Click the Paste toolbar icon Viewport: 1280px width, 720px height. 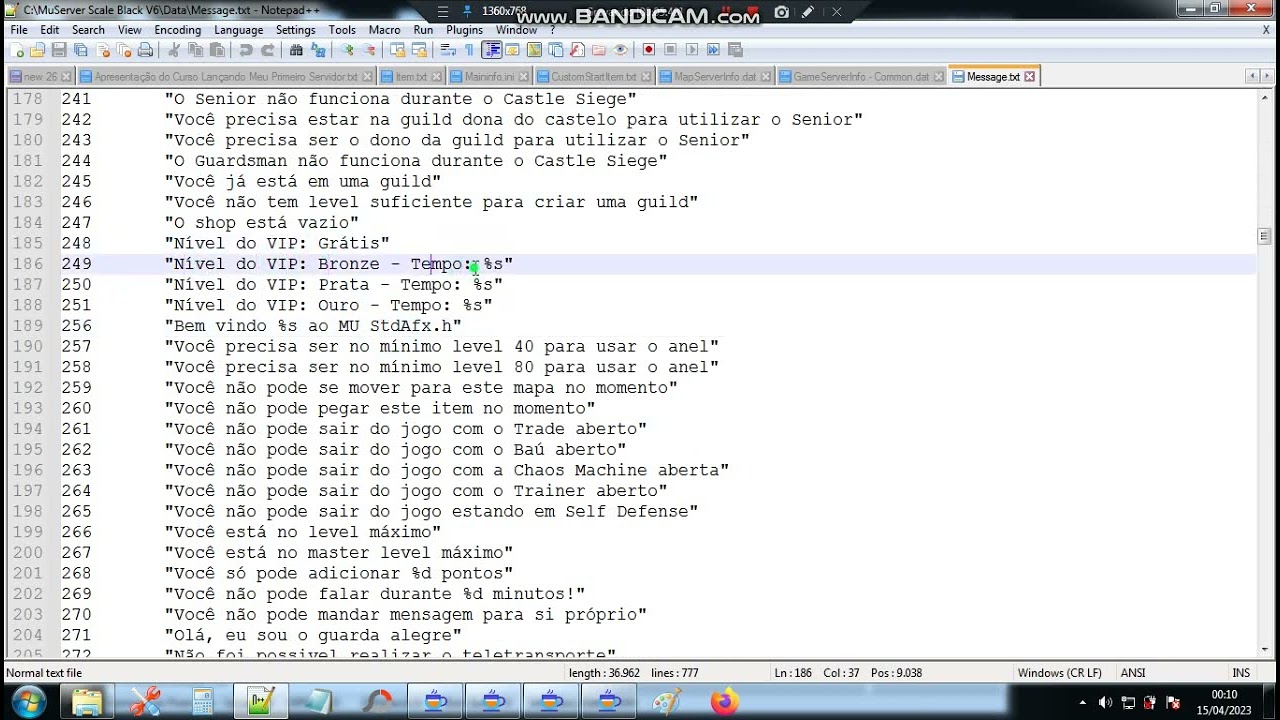tap(216, 50)
